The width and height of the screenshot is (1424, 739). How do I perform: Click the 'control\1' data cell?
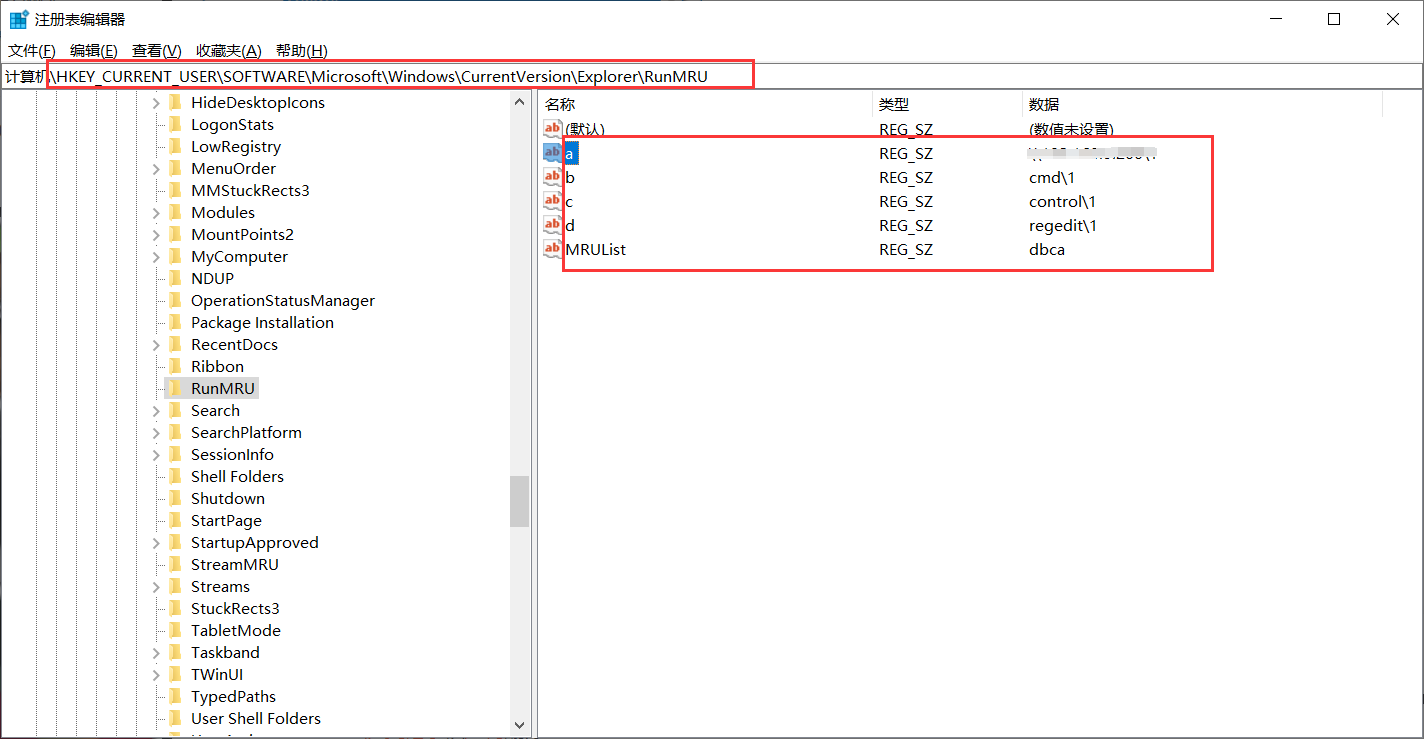[1062, 202]
